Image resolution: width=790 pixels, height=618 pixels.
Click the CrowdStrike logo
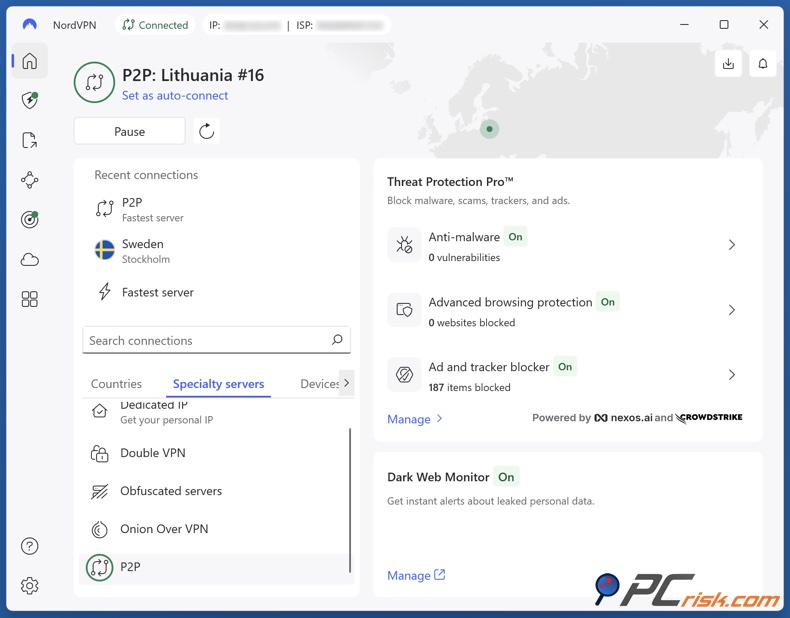[709, 418]
